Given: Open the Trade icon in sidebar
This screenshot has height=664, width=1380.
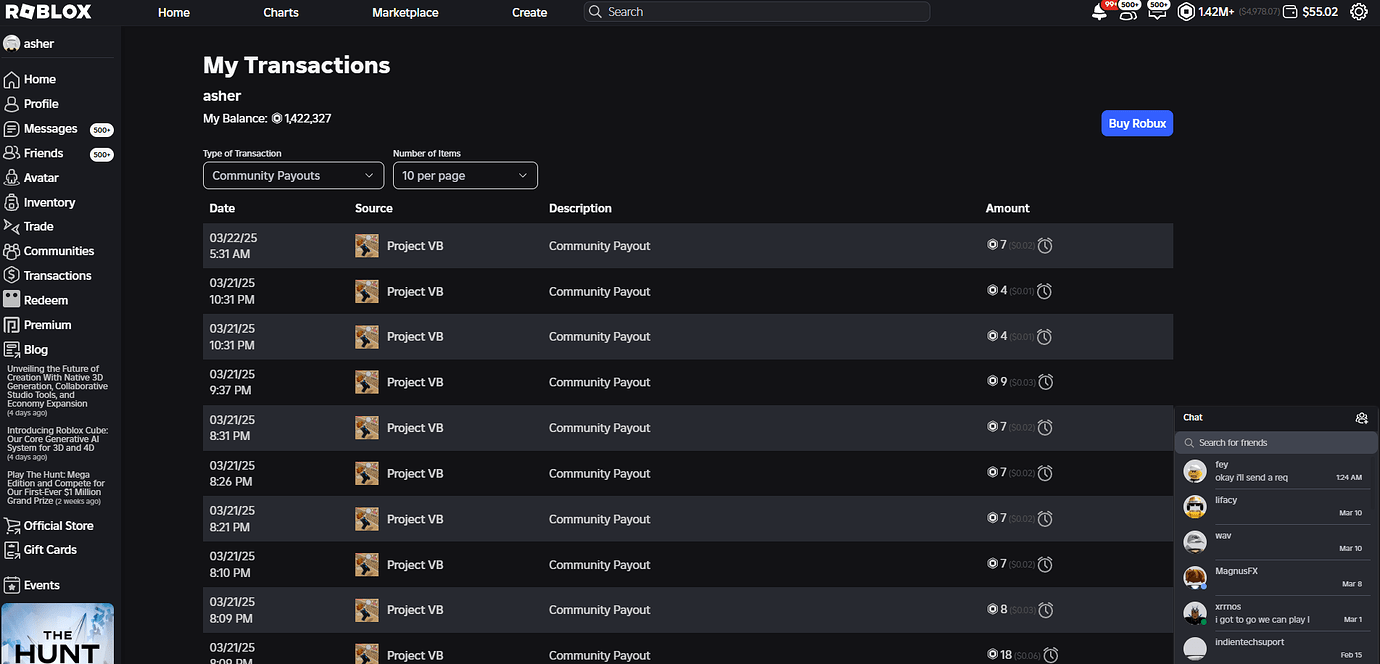Looking at the screenshot, I should (12, 227).
